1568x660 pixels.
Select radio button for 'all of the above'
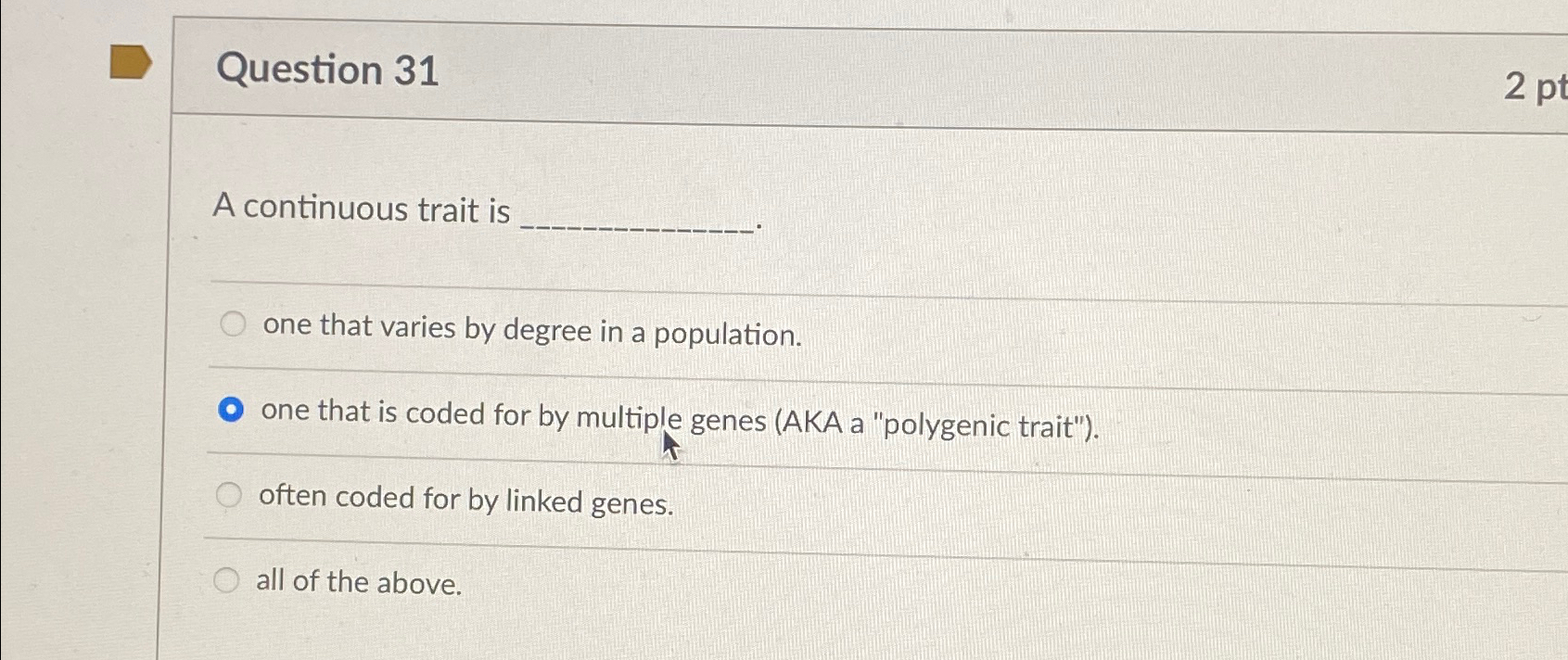[x=225, y=581]
